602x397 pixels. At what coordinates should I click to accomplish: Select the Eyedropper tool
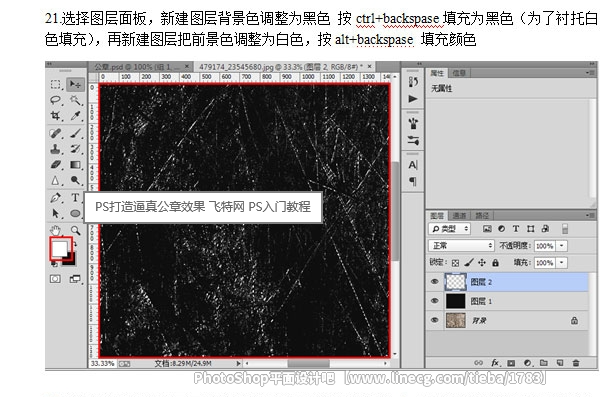75,116
